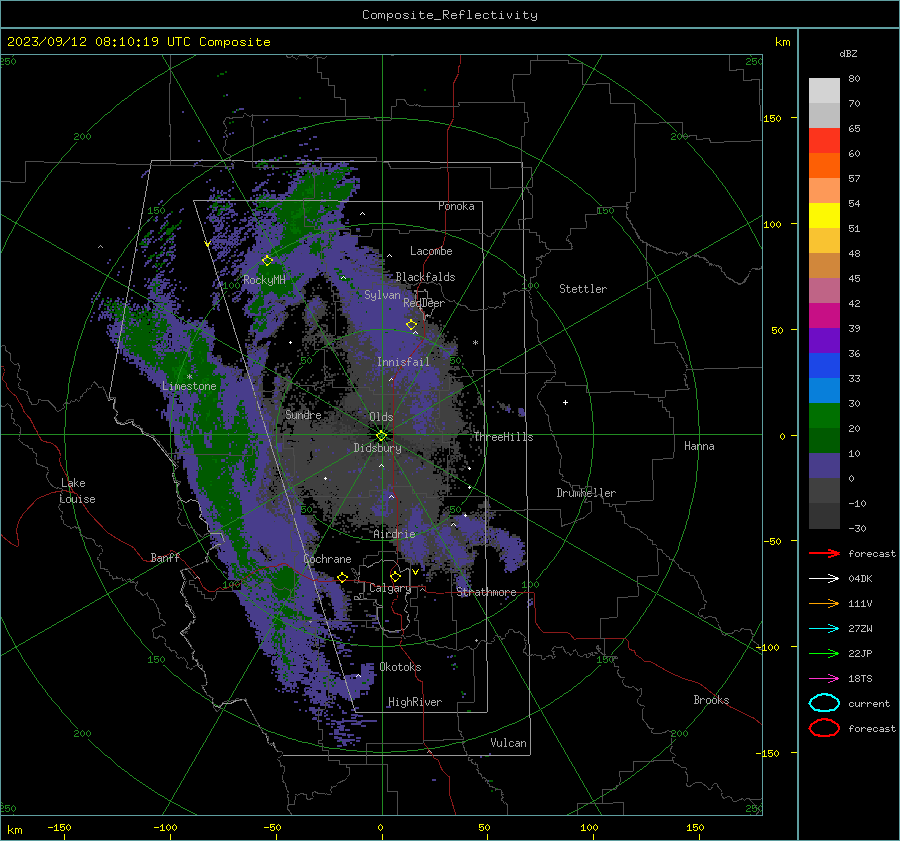Click the yellow diamond marker below RedDeer

pos(411,325)
